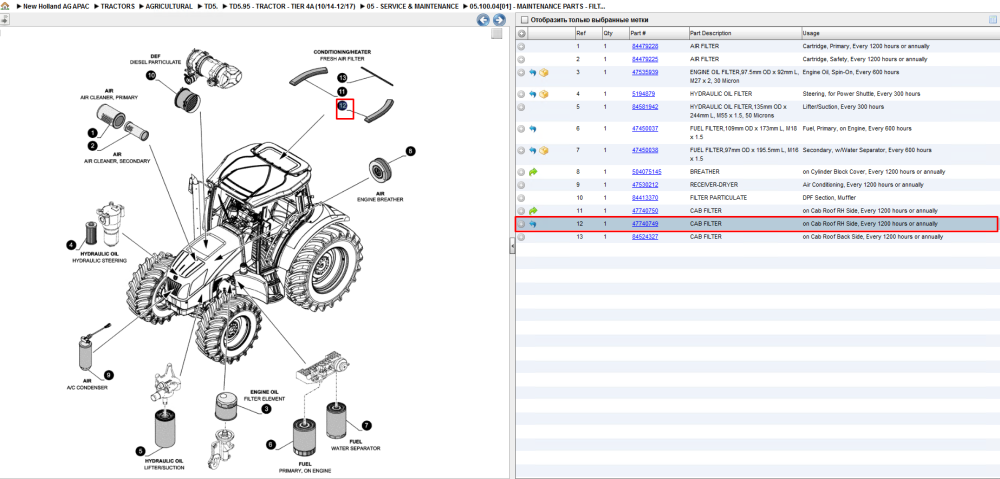The width and height of the screenshot is (1000, 479).
Task: Open part number link 84581942
Action: pos(644,107)
